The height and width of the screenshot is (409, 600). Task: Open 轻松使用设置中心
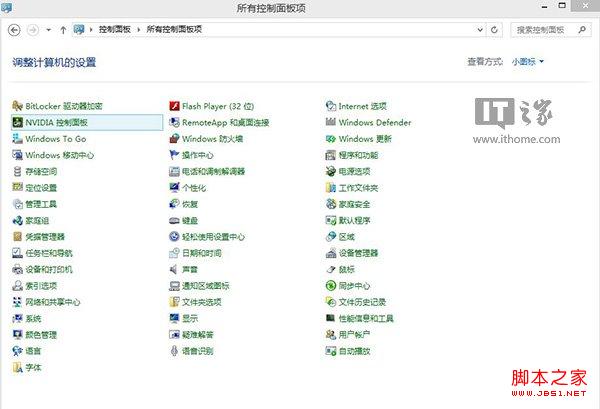click(207, 236)
